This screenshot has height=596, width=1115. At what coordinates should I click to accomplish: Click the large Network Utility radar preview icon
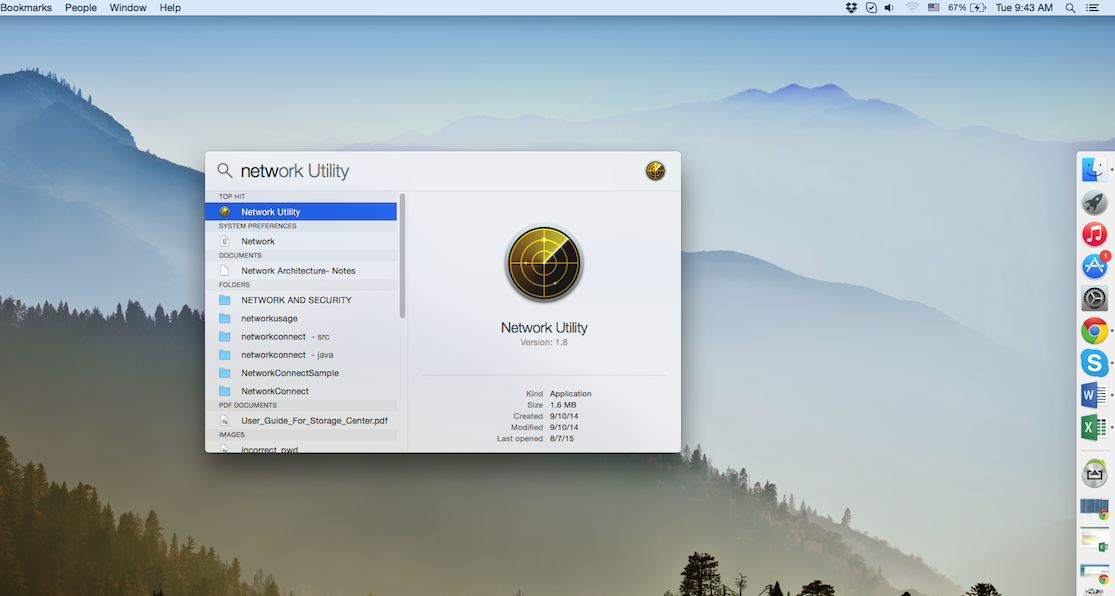pos(544,264)
